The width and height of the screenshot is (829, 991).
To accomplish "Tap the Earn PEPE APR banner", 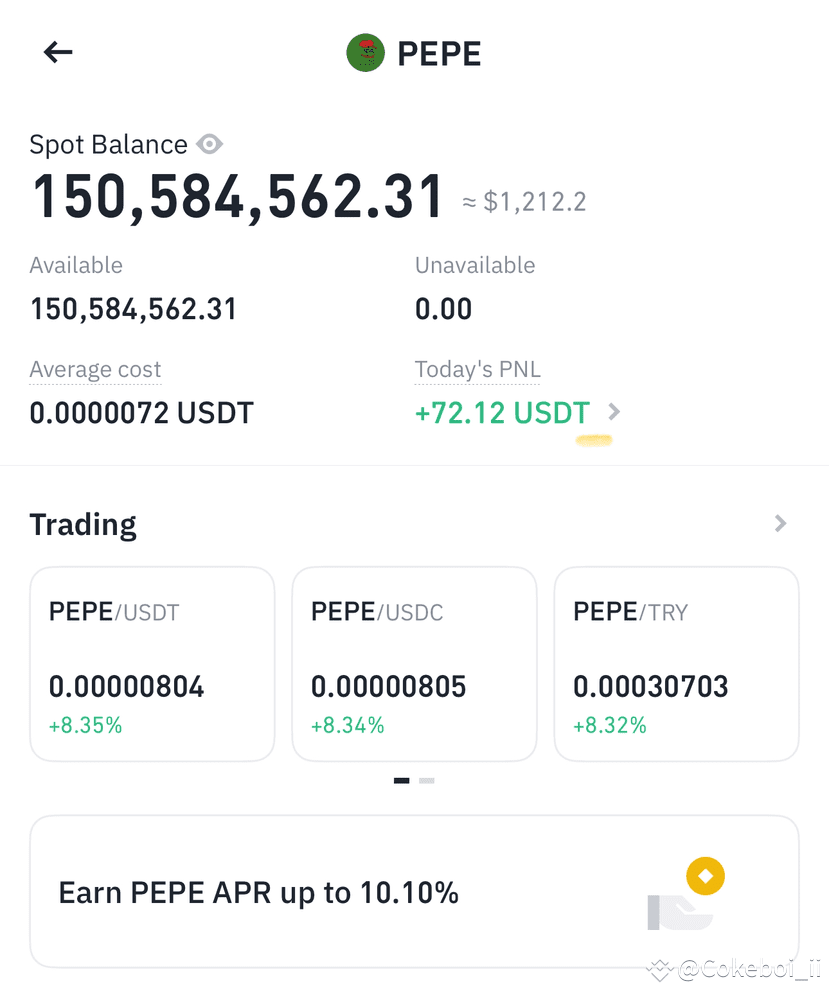I will pyautogui.click(x=414, y=891).
